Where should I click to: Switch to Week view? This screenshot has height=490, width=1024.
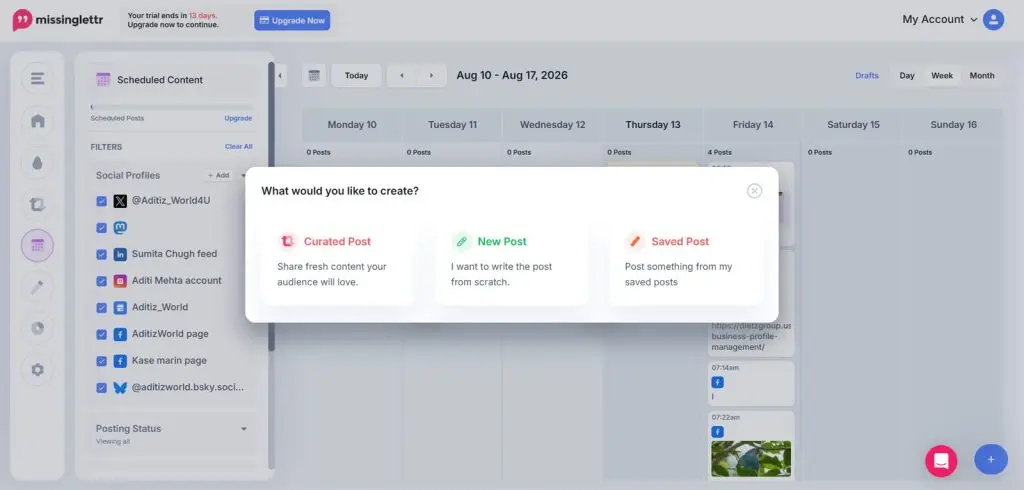[942, 75]
